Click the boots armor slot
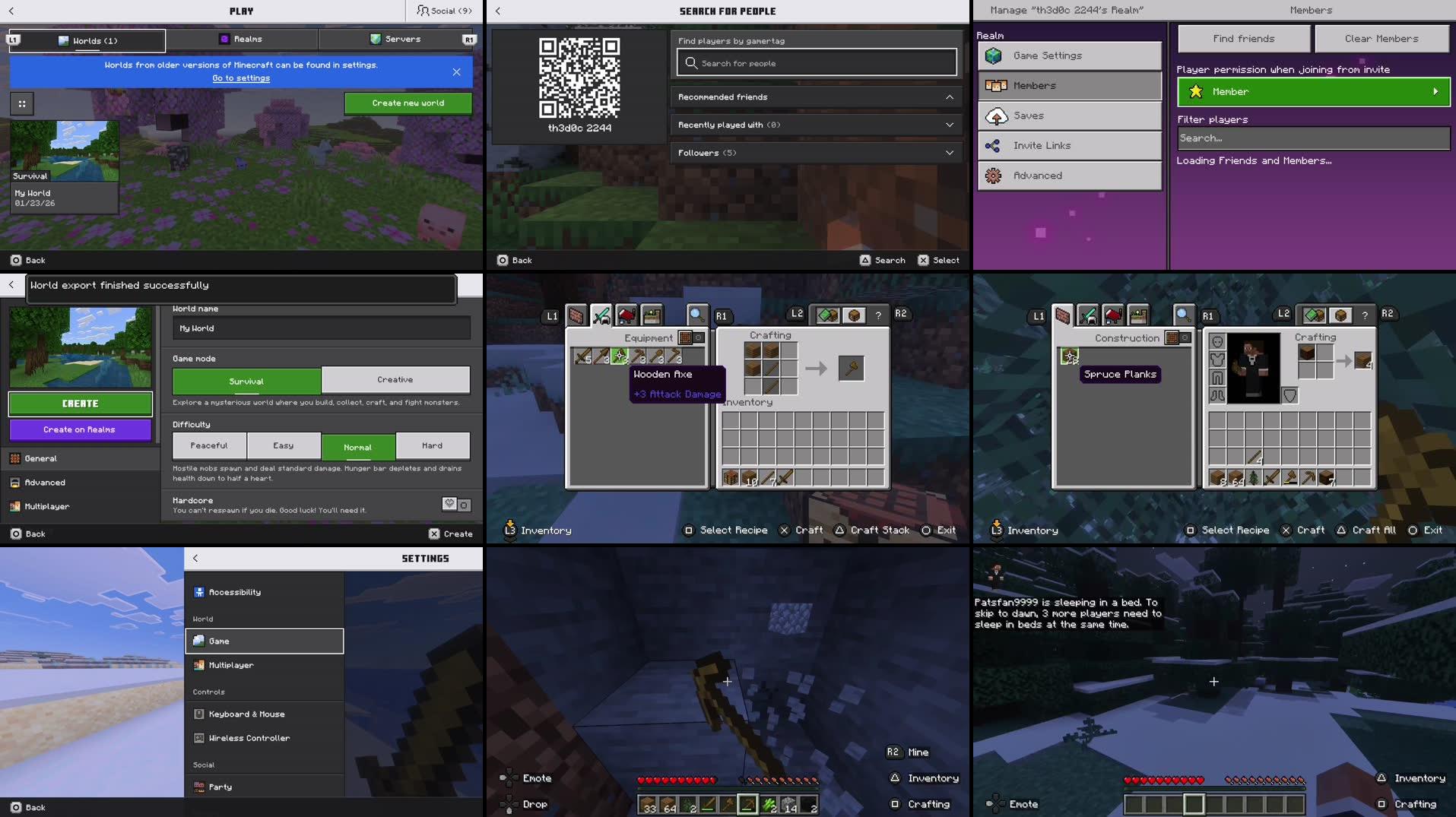Image resolution: width=1456 pixels, height=817 pixels. 1217,396
